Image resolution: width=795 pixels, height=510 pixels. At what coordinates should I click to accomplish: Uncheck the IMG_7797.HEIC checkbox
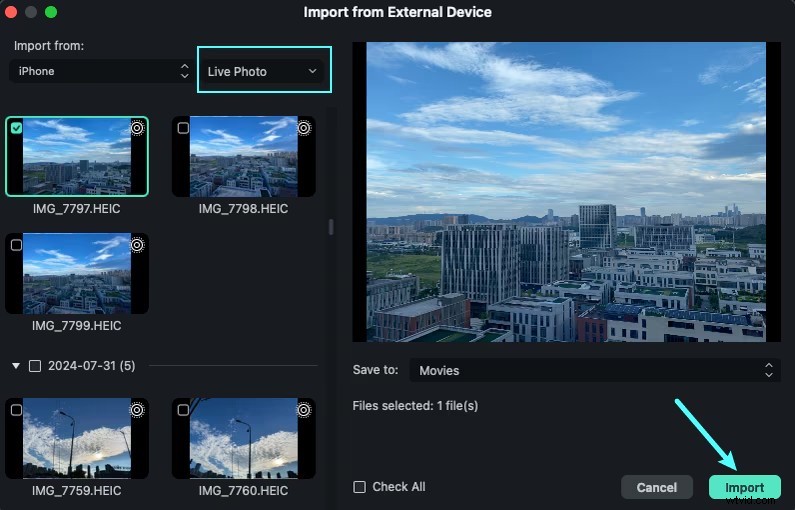[x=17, y=128]
